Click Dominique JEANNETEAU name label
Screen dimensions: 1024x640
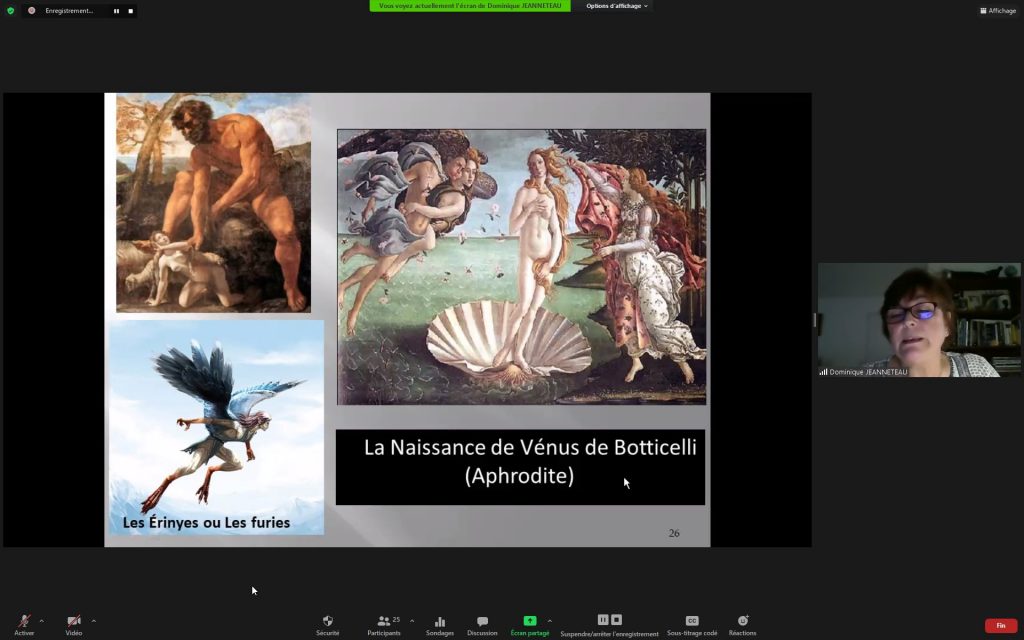point(868,372)
